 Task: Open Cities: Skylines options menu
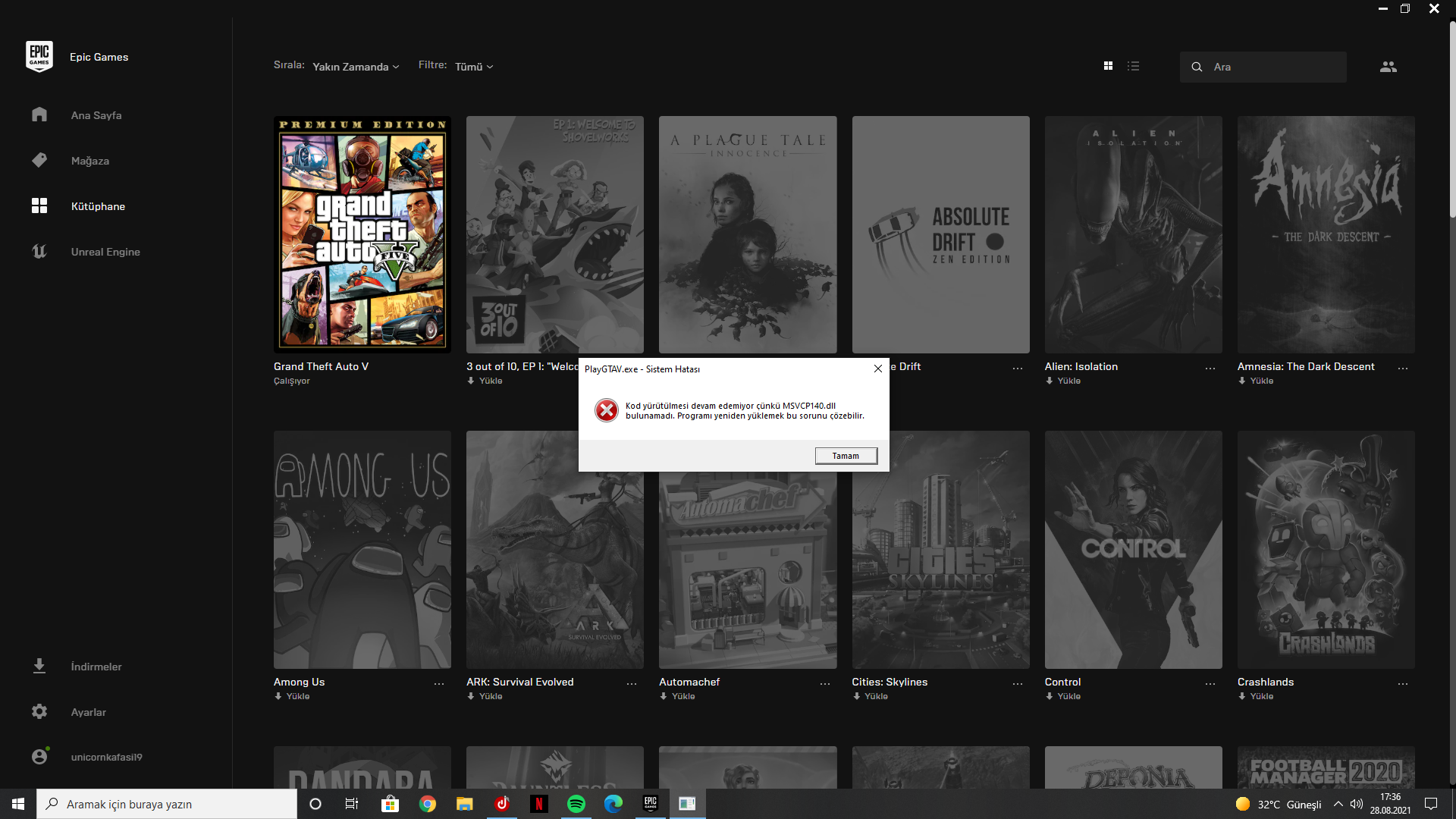coord(1018,683)
